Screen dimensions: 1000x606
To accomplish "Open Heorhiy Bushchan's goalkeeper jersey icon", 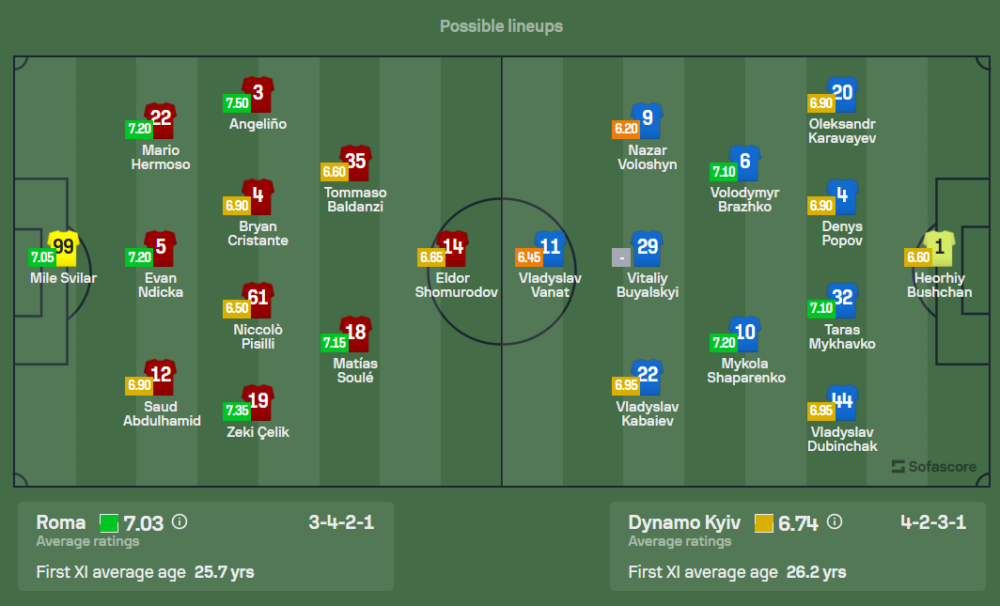I will 939,247.
